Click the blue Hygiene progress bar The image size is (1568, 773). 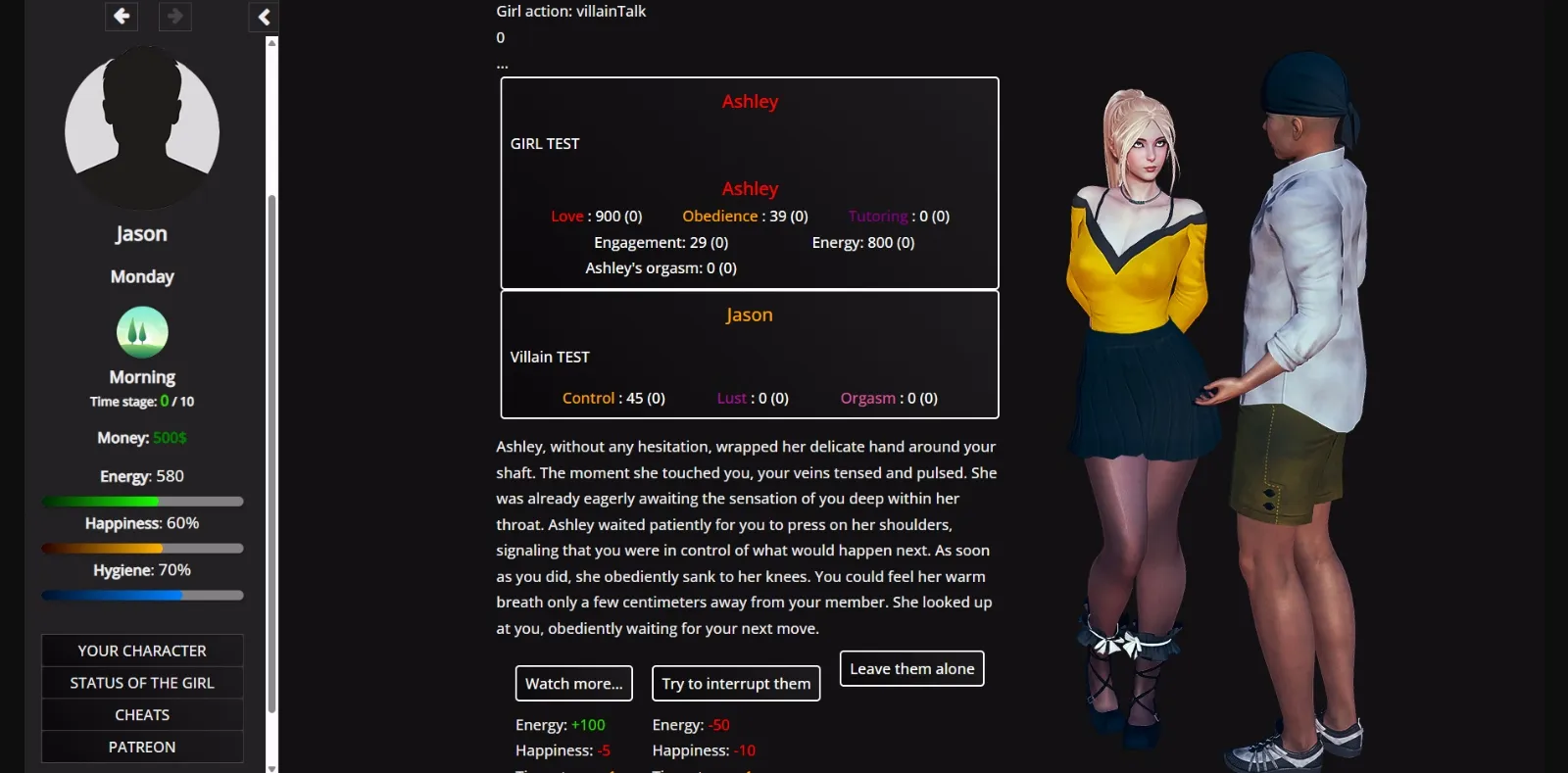142,596
